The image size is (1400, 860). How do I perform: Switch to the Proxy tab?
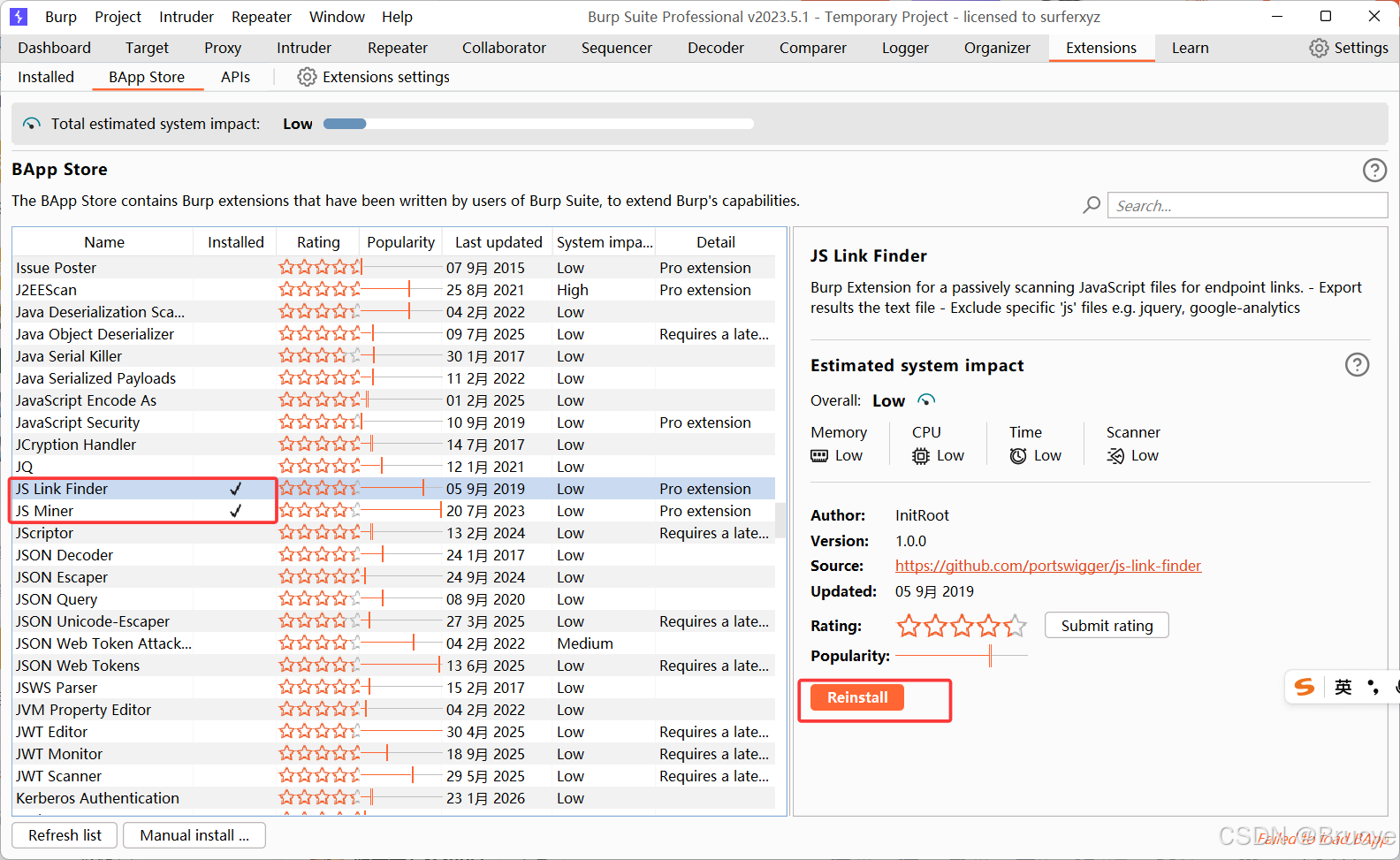point(223,48)
